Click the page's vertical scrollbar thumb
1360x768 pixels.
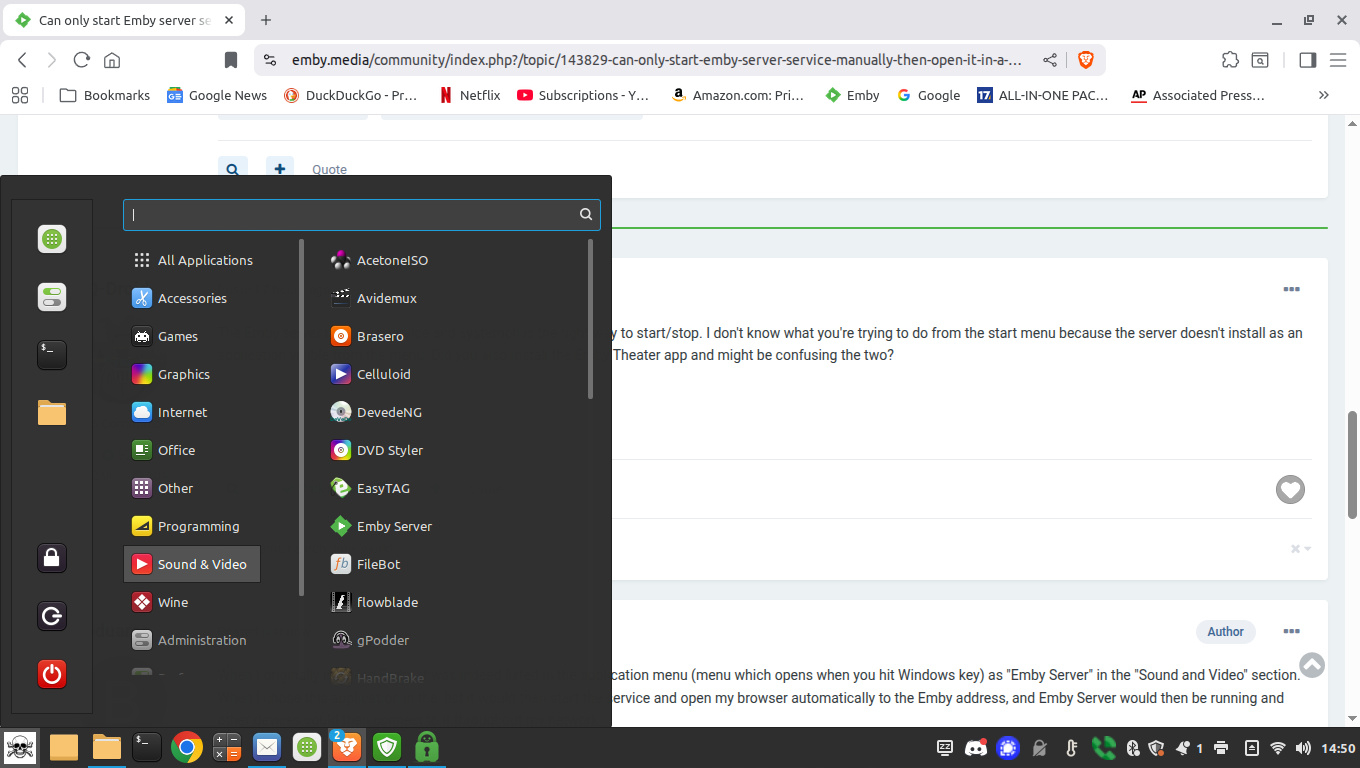(x=1353, y=463)
